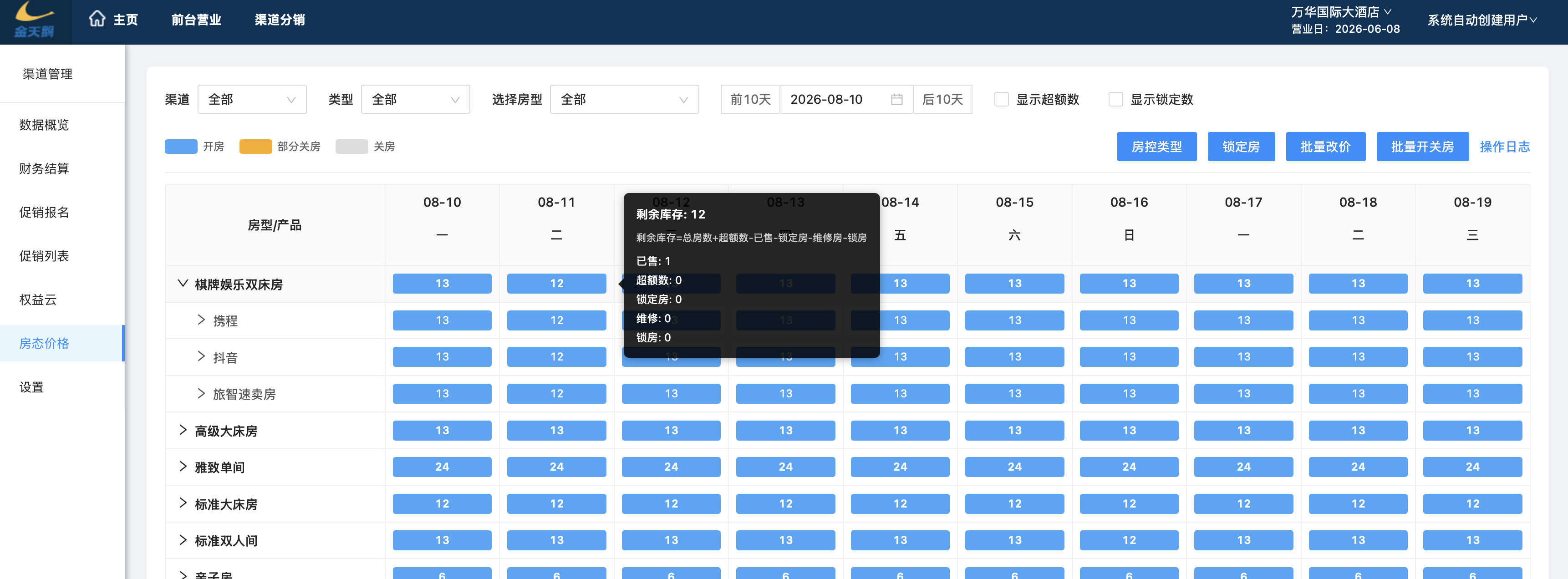
Task: Click the date input showing 2026-08-10
Action: pos(847,99)
